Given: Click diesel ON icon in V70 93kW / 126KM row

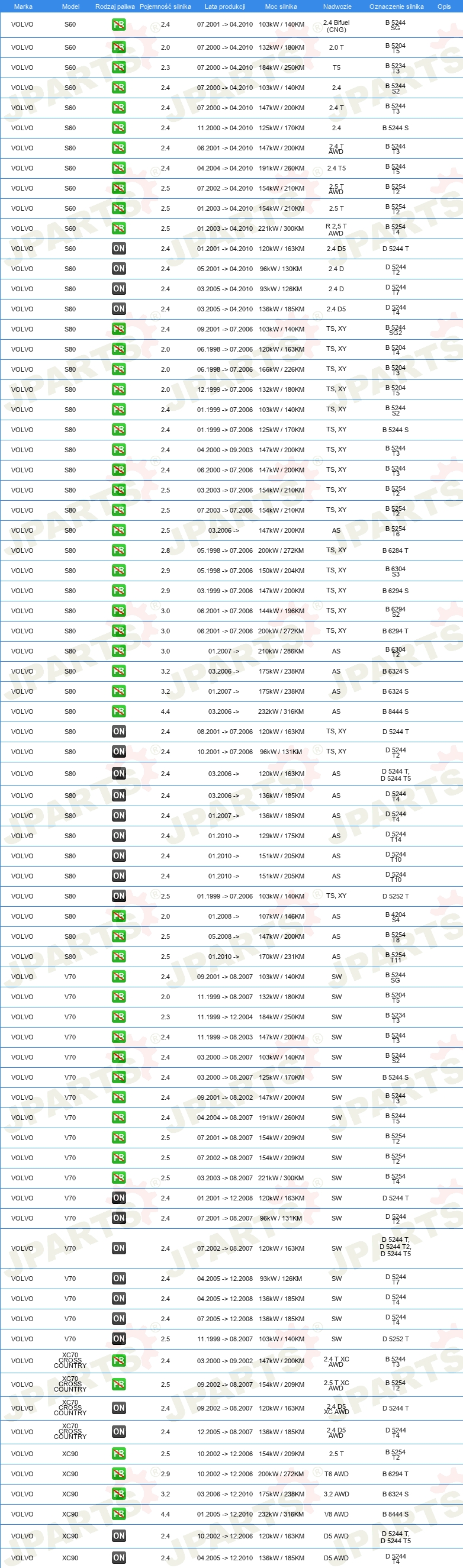Looking at the screenshot, I should point(119,1279).
